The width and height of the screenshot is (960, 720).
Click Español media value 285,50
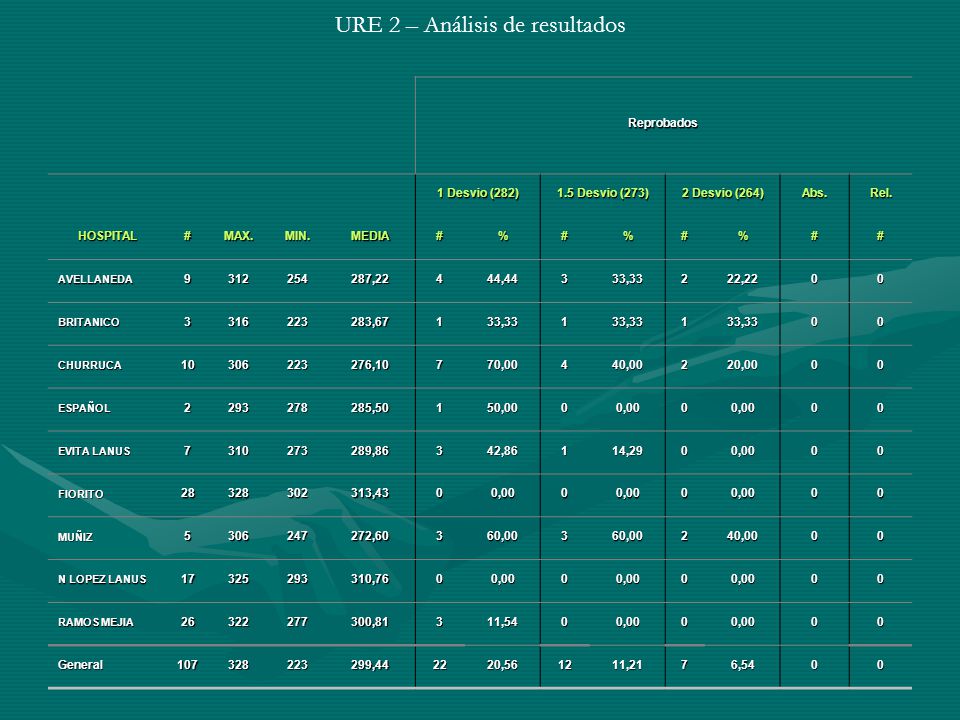(370, 408)
